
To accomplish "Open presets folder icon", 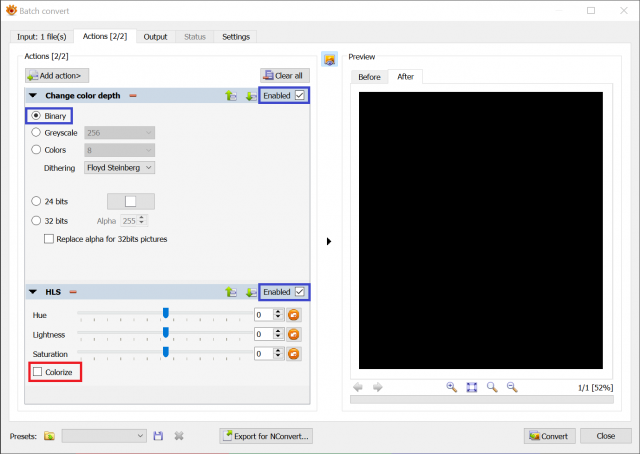I will 49,436.
